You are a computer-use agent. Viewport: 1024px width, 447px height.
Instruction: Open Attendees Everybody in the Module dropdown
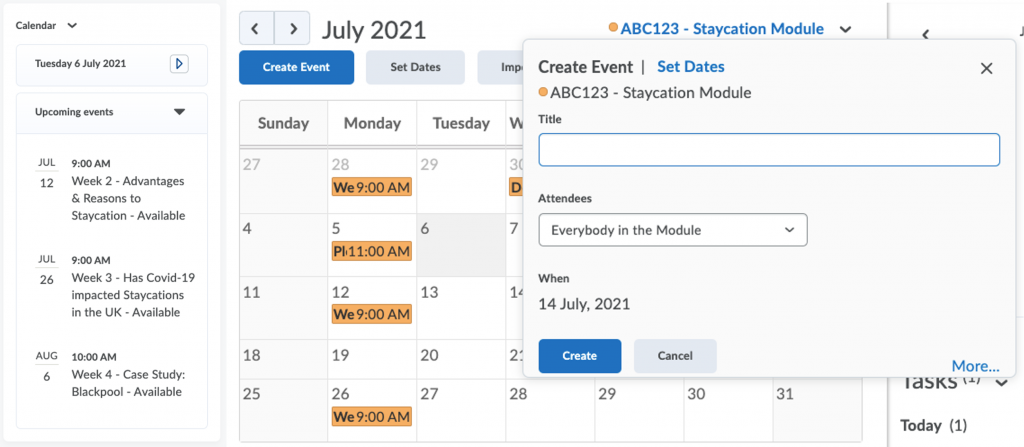pos(673,230)
